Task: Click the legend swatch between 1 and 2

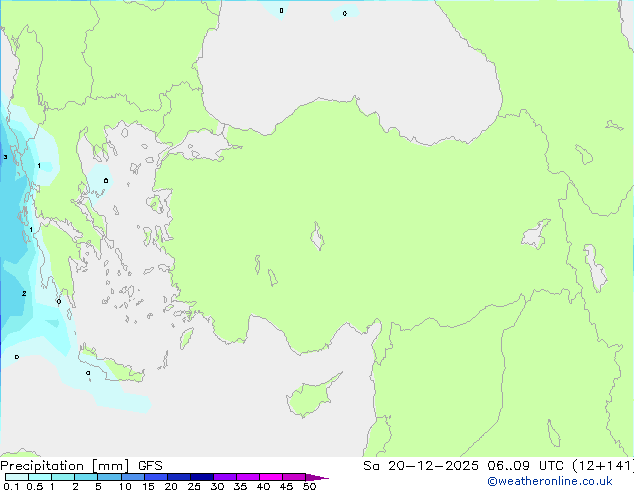Action: (63, 477)
